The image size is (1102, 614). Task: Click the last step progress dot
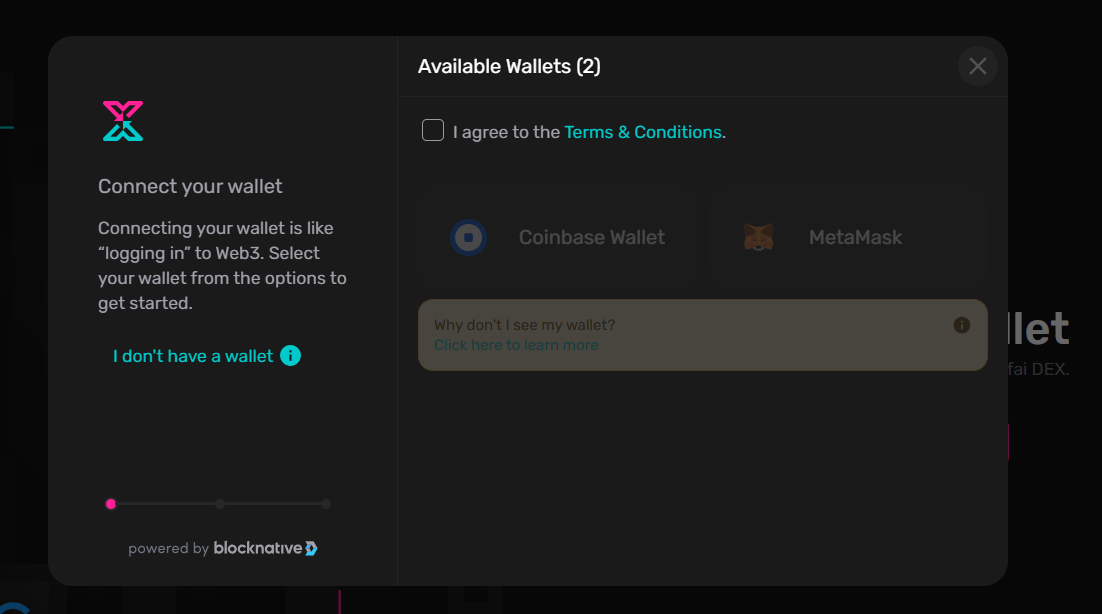tap(325, 504)
